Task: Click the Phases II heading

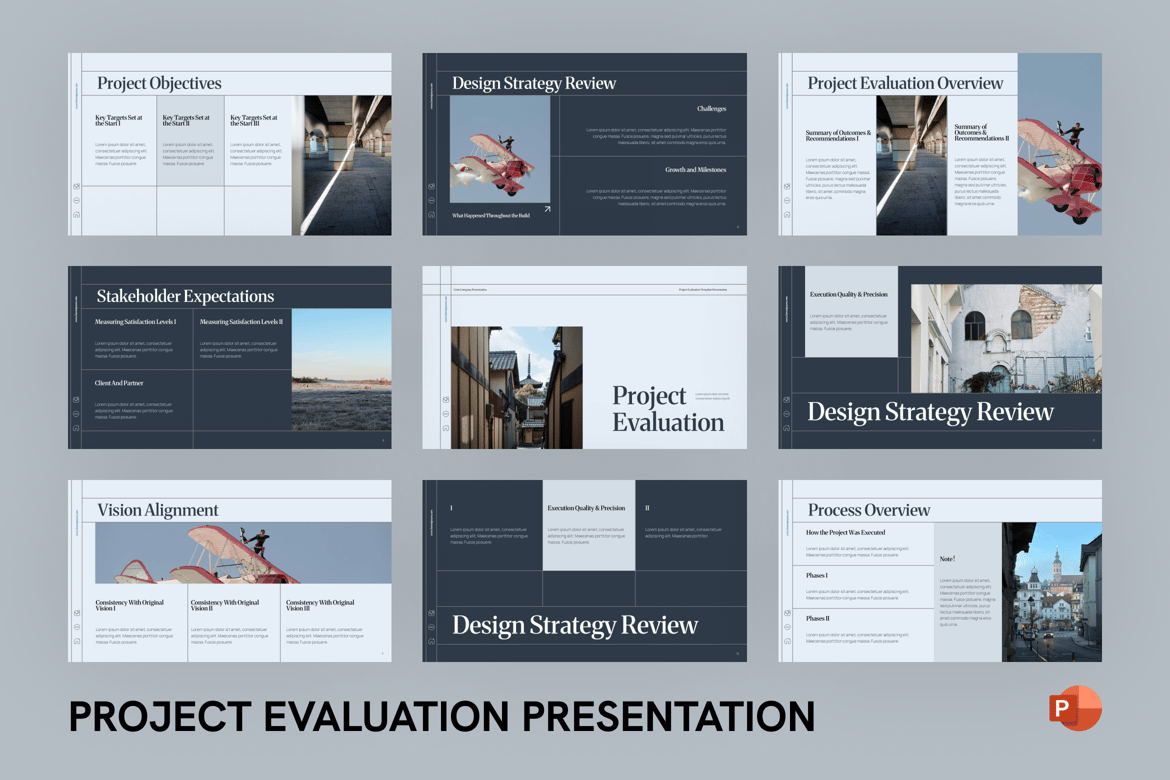Action: pos(817,619)
